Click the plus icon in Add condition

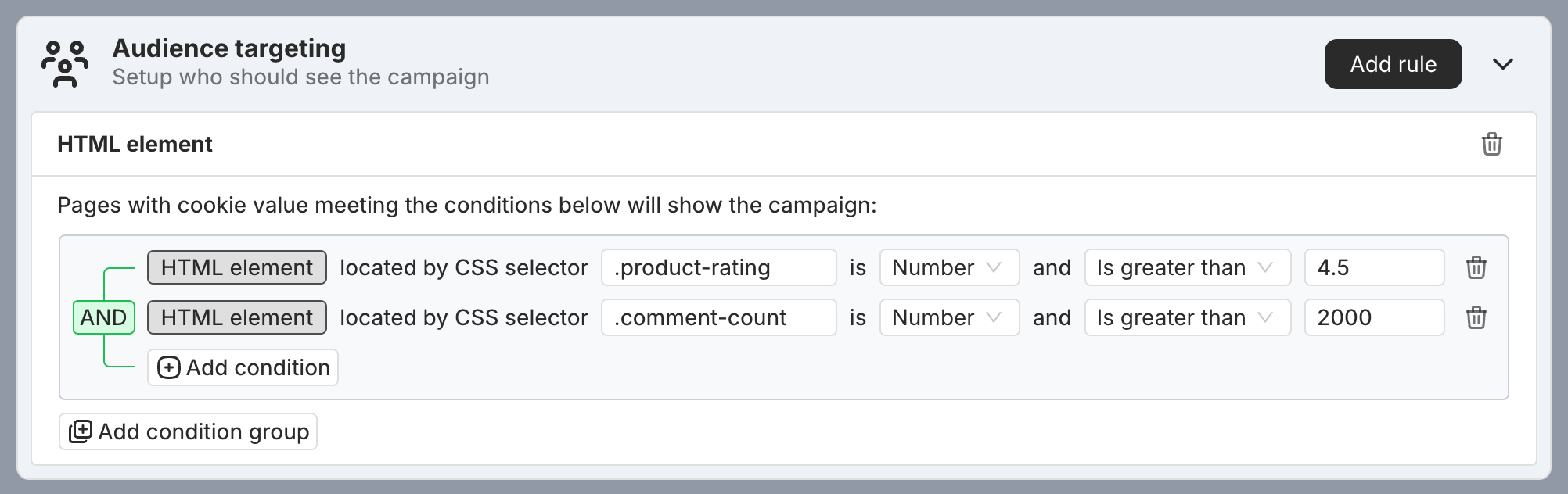pos(168,367)
